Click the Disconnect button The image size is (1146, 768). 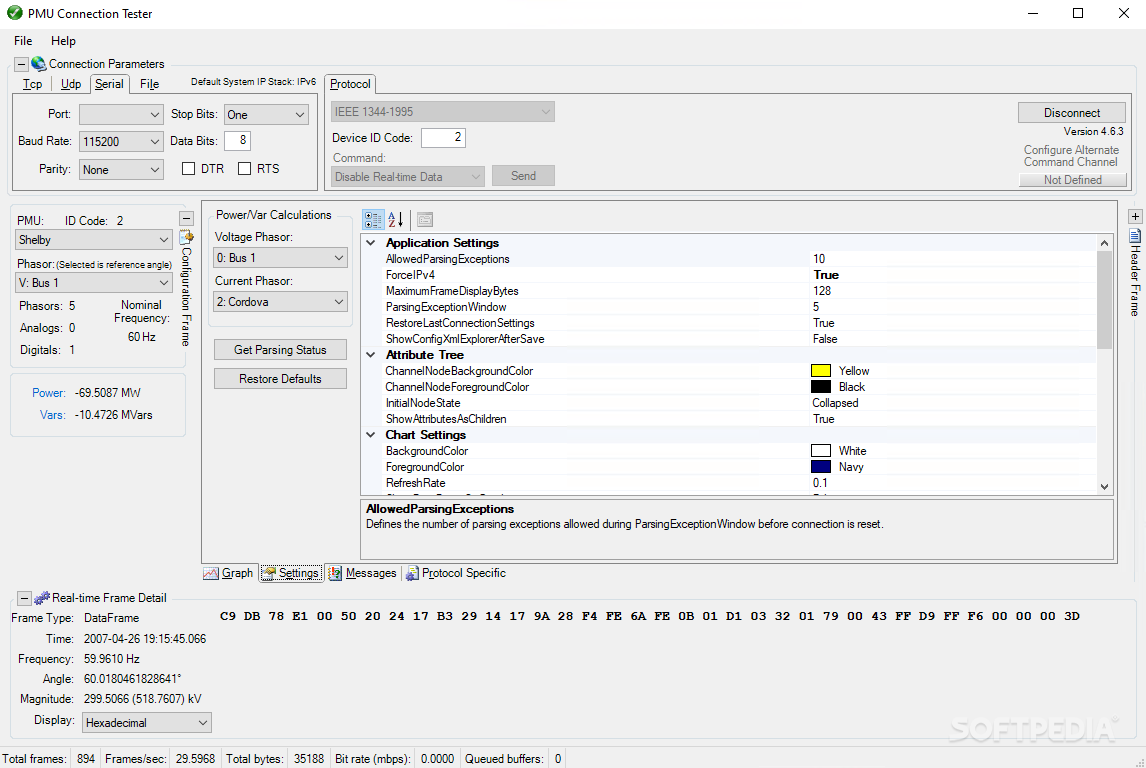(1071, 113)
